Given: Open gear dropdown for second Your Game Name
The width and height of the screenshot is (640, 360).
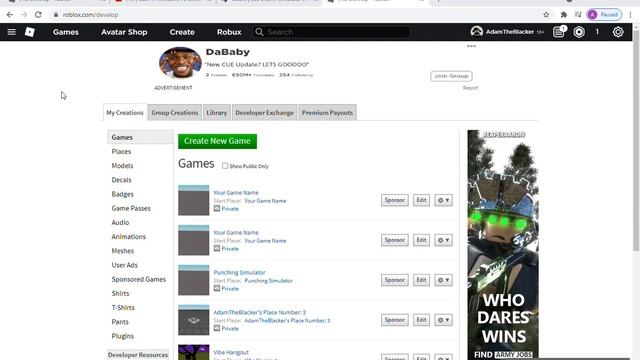Looking at the screenshot, I should [443, 240].
